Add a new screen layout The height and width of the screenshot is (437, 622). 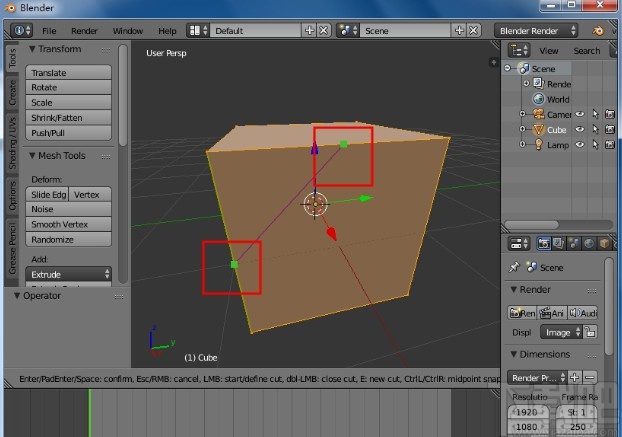pos(309,31)
